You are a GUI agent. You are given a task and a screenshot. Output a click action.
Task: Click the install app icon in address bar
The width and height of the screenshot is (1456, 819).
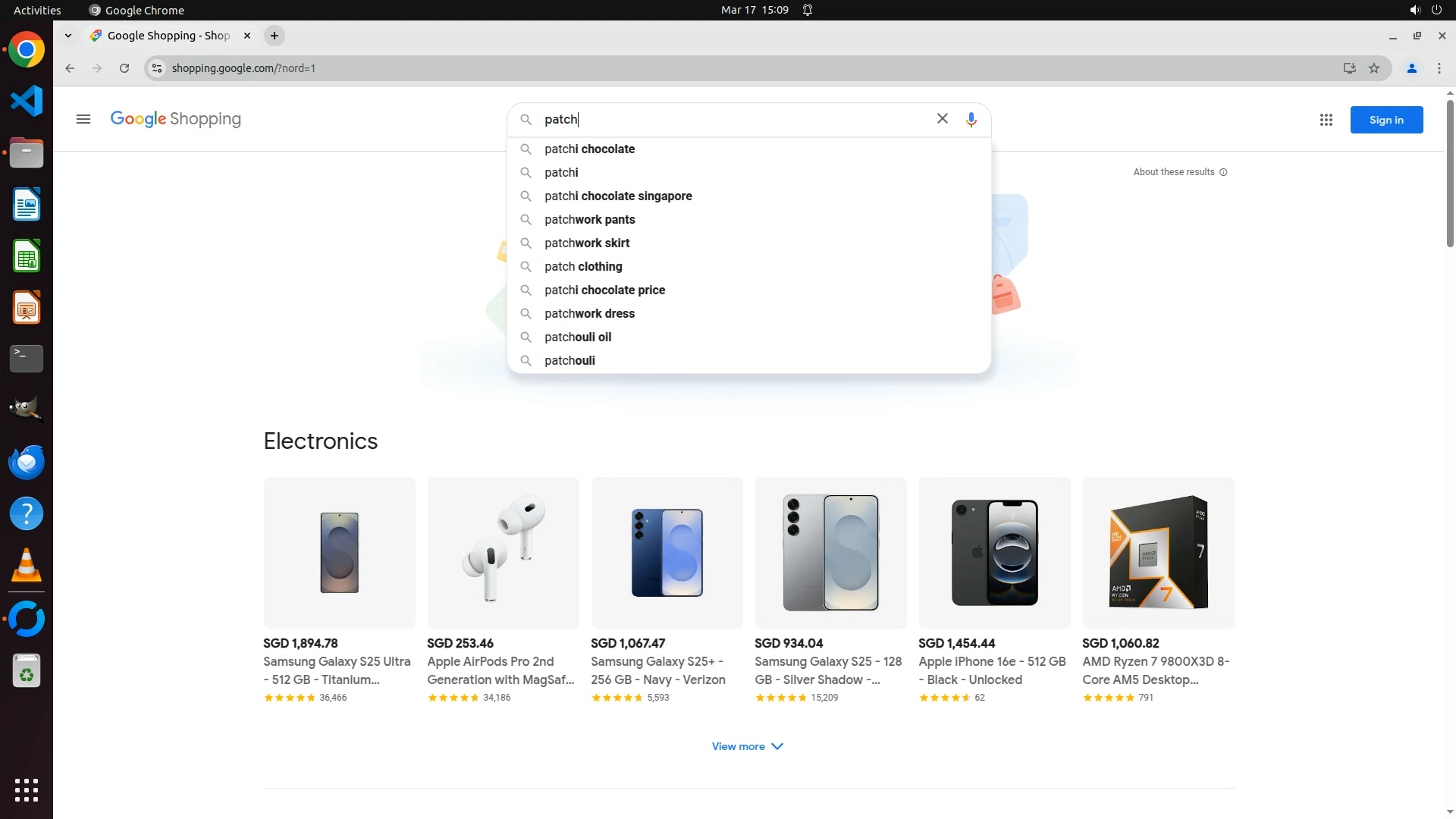(1349, 68)
